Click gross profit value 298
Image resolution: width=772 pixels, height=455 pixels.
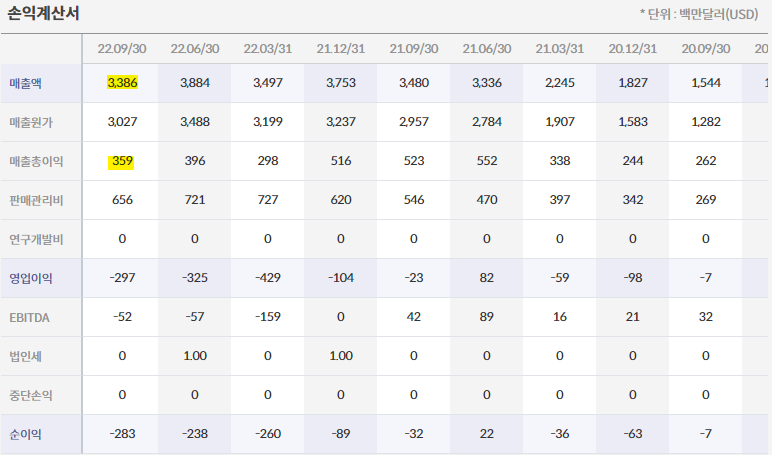pos(268,161)
